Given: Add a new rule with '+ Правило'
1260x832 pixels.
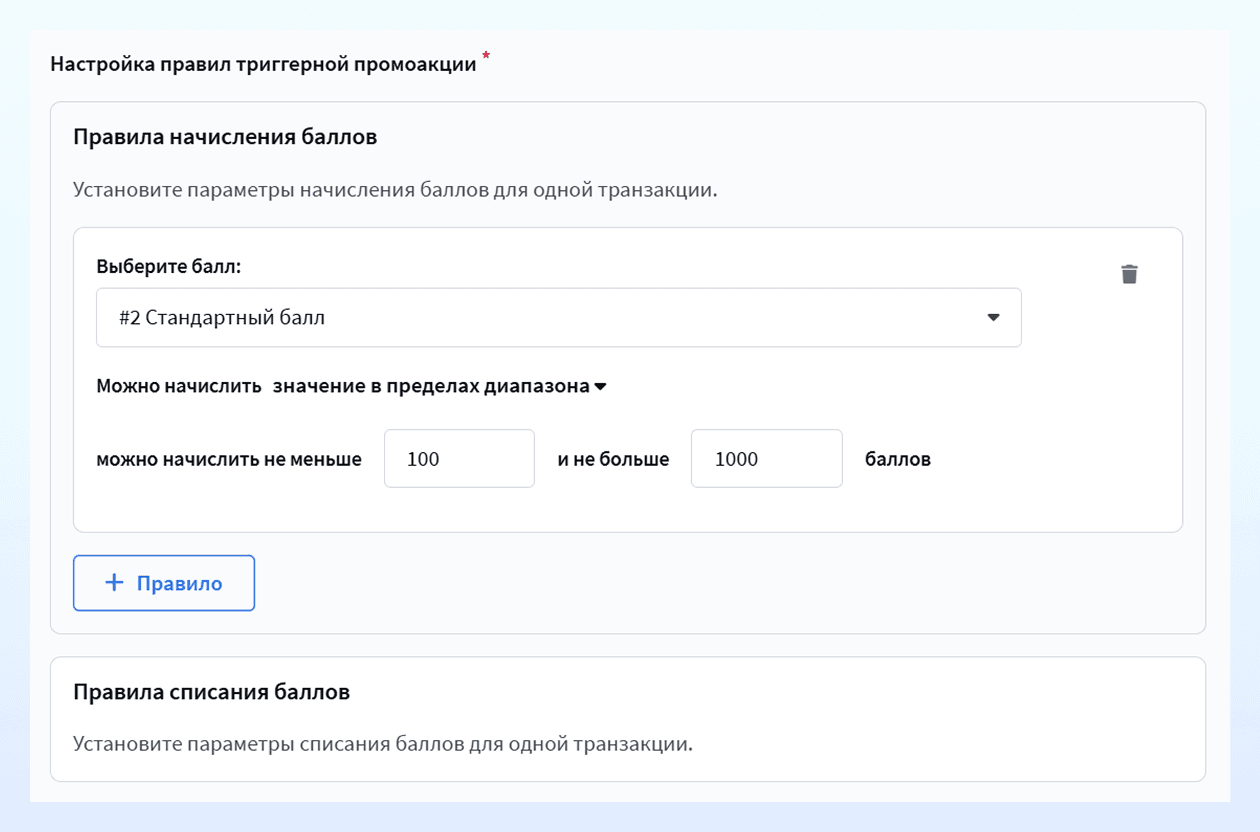Looking at the screenshot, I should [164, 583].
